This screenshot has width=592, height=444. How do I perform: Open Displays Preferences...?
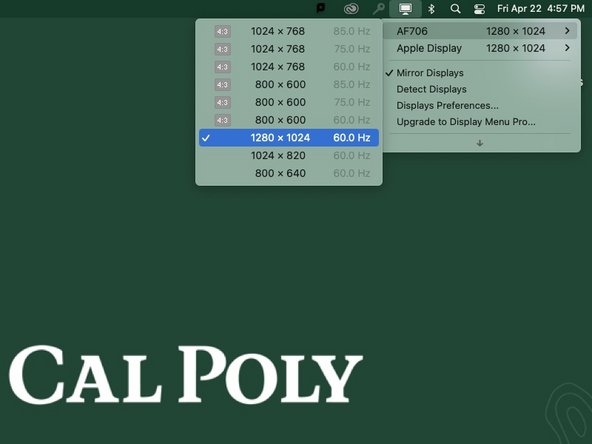480,105
